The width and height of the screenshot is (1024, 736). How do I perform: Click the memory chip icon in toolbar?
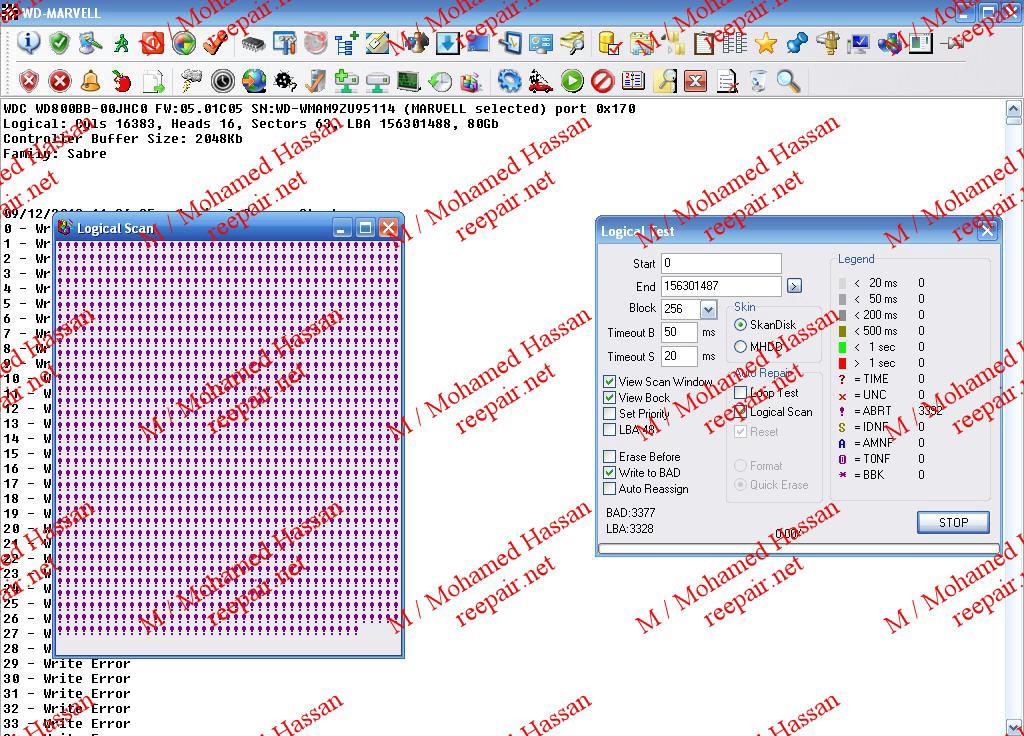tap(253, 43)
